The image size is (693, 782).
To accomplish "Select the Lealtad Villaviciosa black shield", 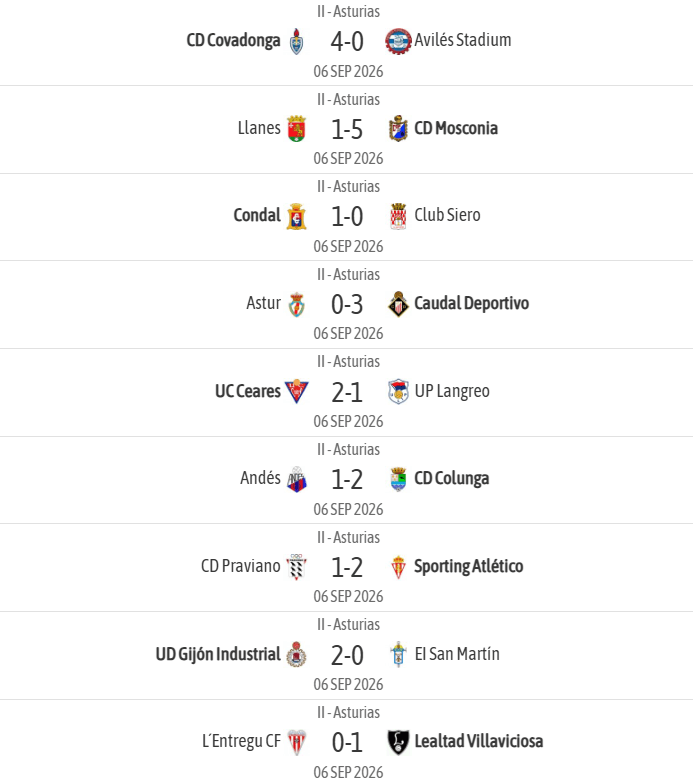I will point(398,742).
